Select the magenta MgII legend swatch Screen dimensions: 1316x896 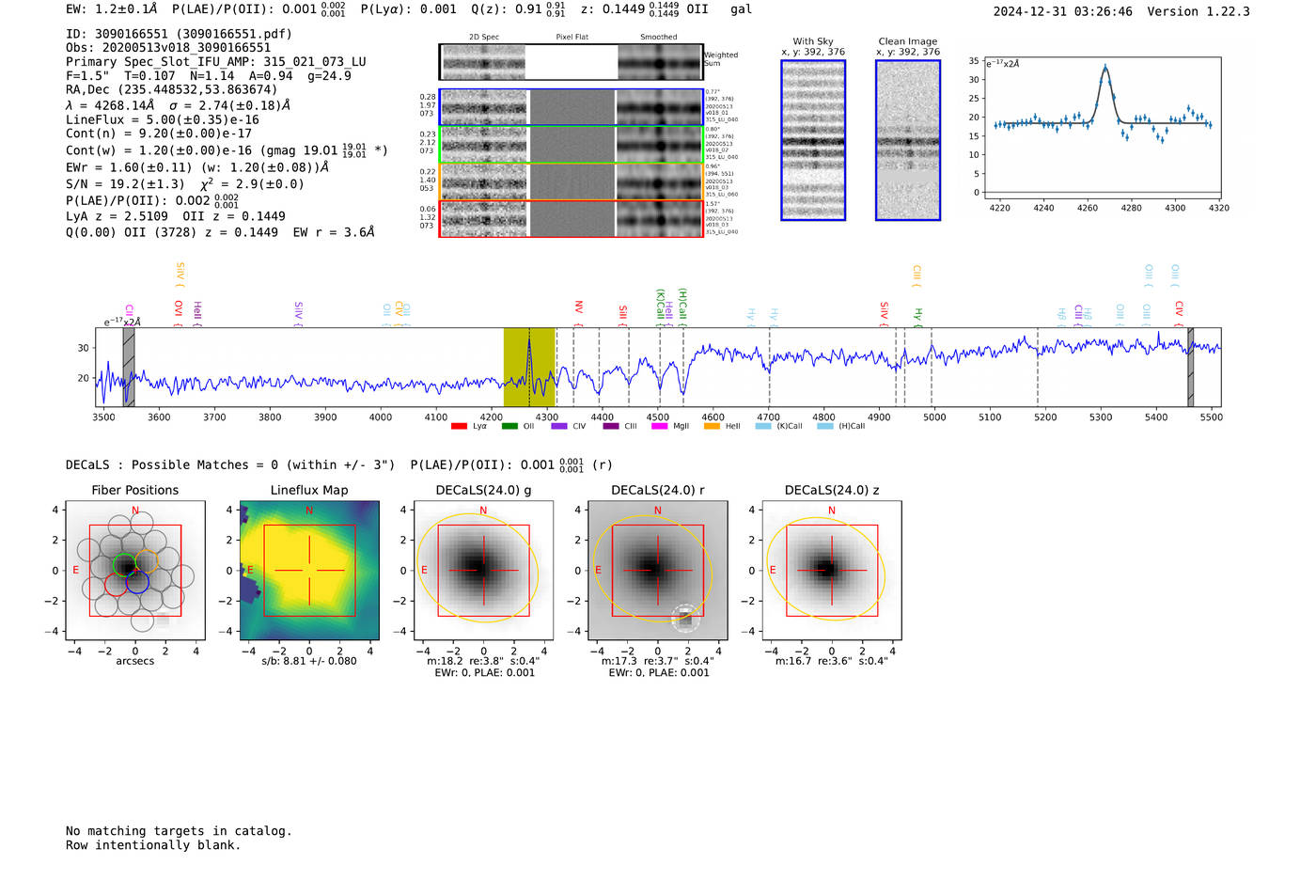(x=660, y=427)
